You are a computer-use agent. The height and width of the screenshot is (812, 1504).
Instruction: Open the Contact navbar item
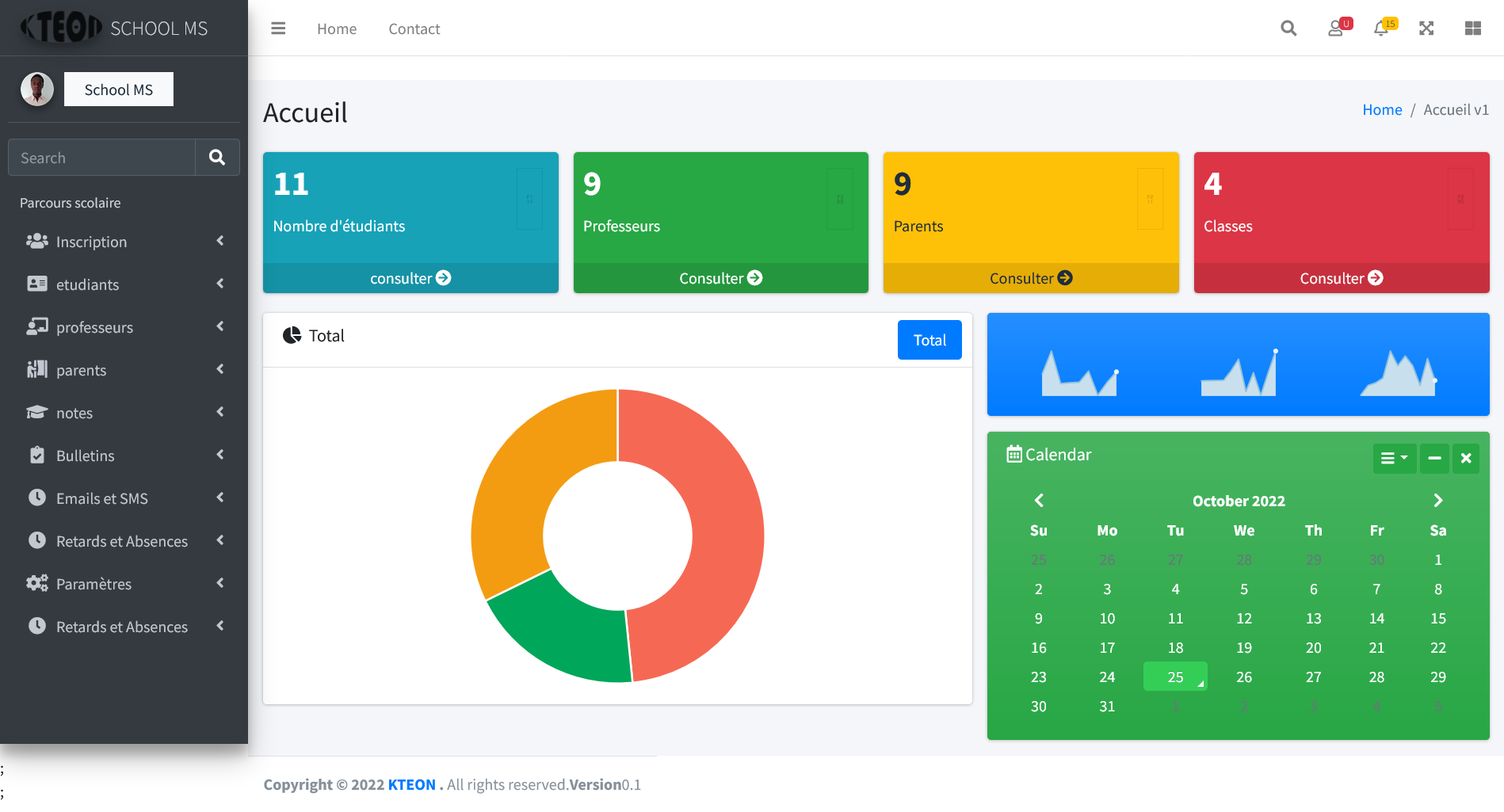point(414,29)
